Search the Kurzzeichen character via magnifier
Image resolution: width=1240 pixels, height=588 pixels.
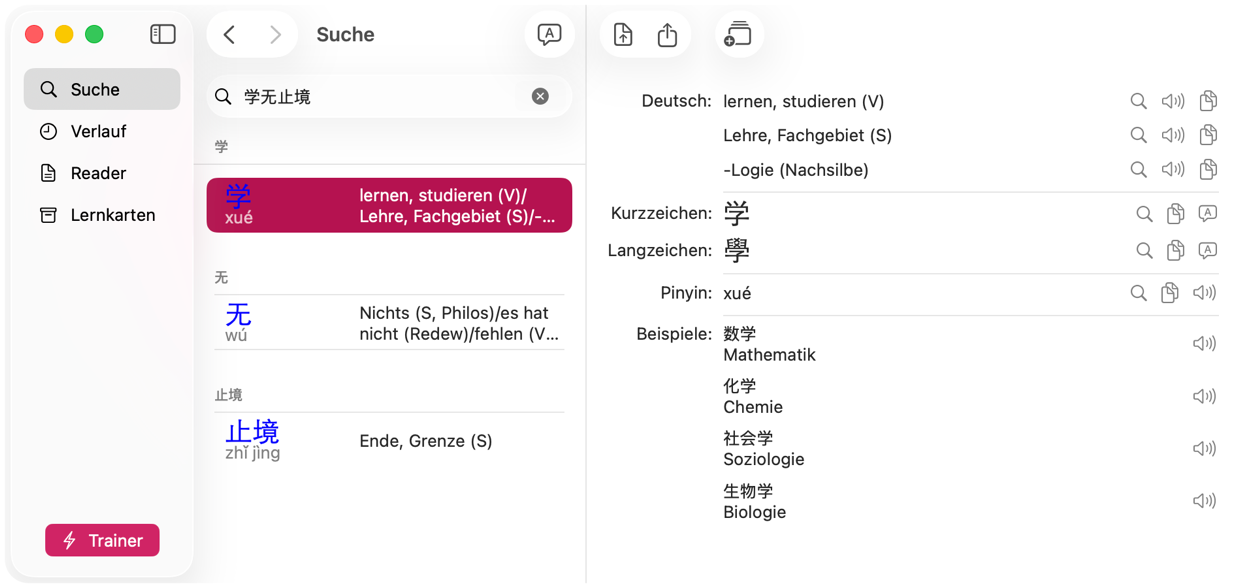(x=1144, y=213)
